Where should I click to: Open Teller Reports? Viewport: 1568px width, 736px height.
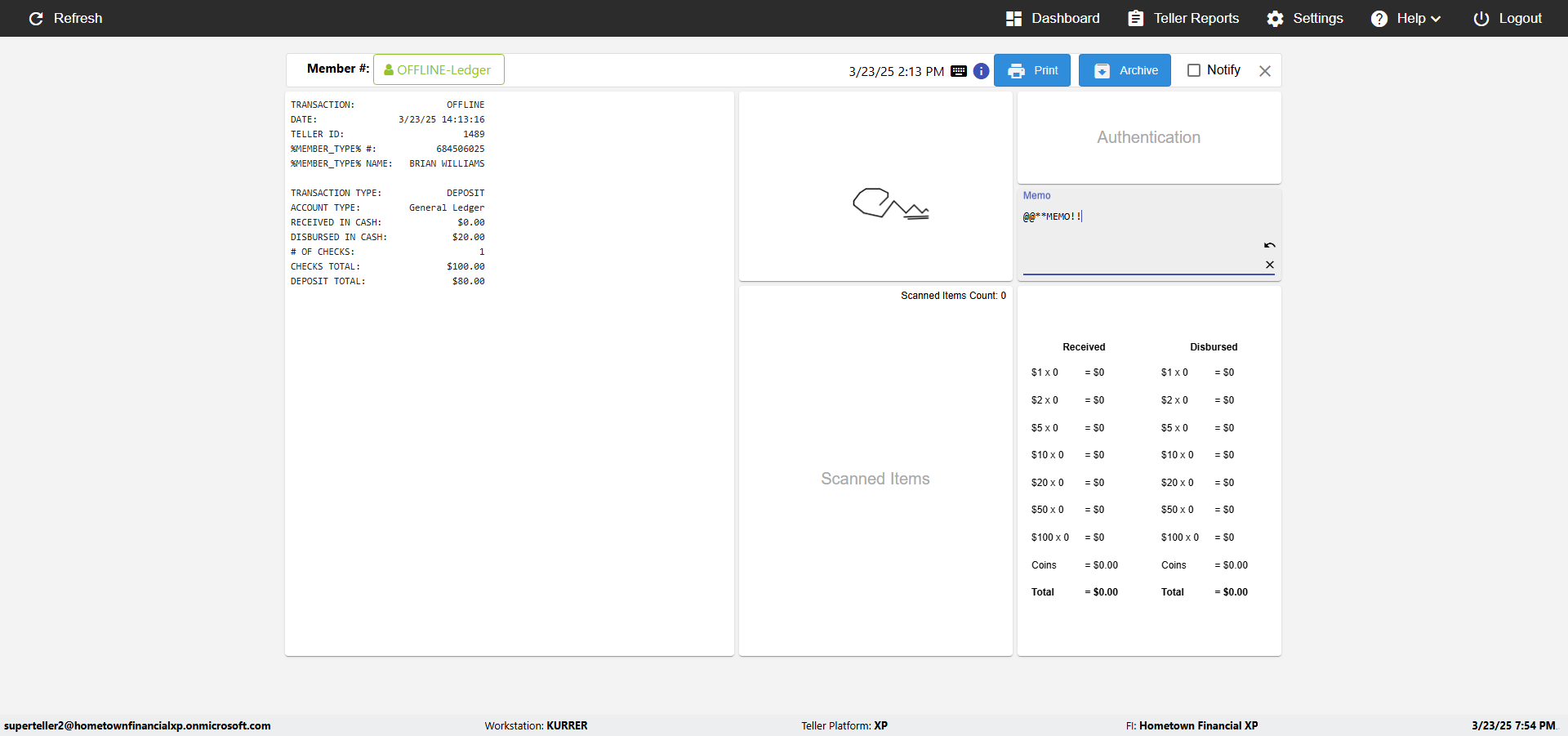[1183, 18]
